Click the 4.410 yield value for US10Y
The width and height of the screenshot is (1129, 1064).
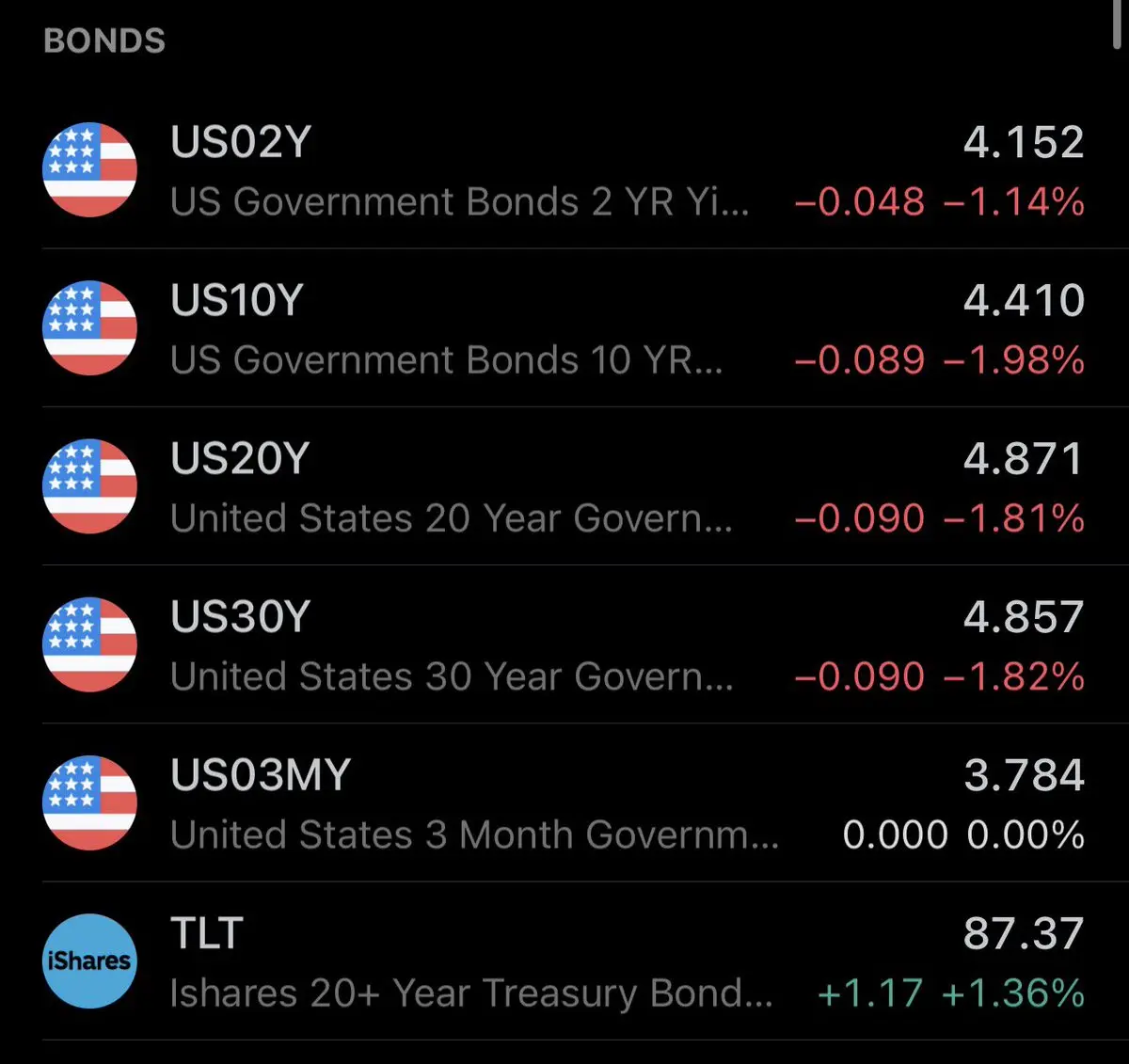pos(1024,301)
